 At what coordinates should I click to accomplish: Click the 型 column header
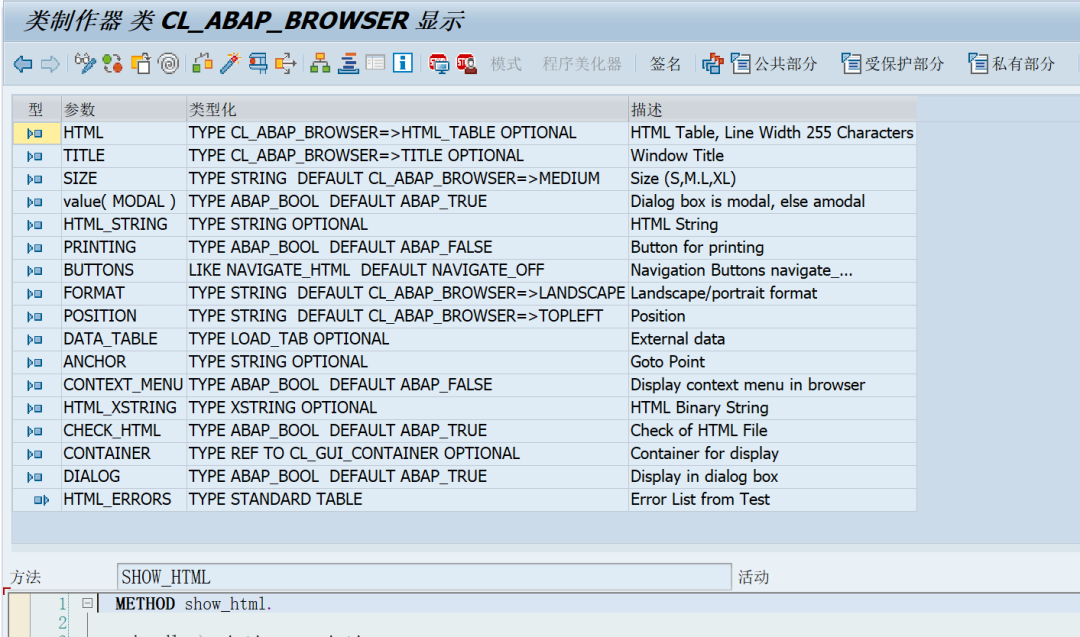click(x=37, y=109)
